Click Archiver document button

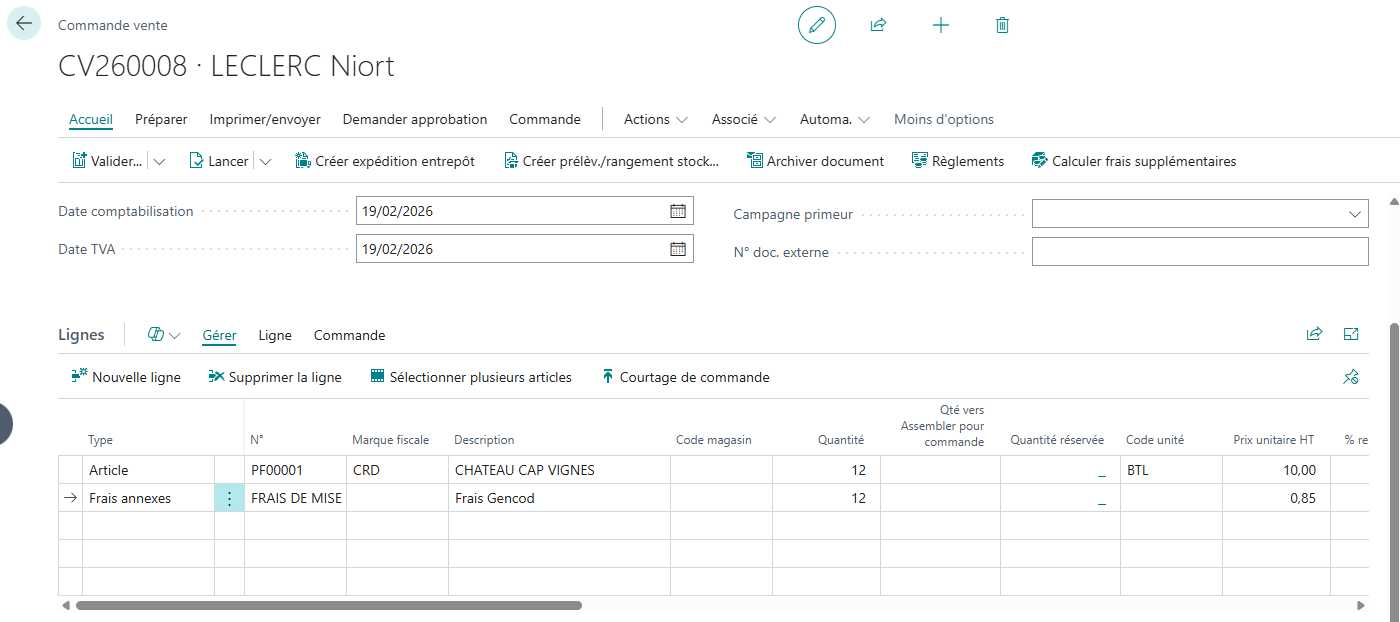point(815,161)
